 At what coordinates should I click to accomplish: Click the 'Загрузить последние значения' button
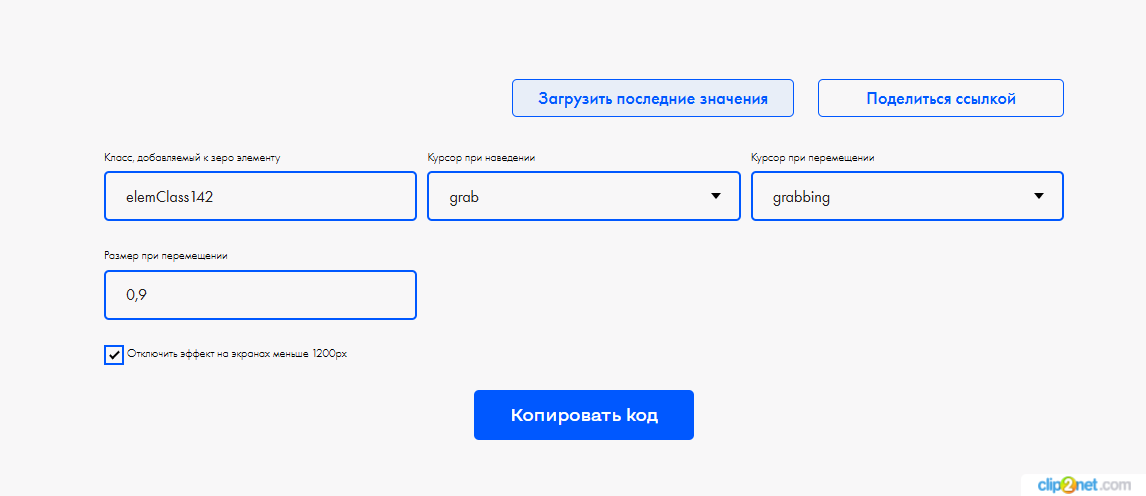(x=652, y=99)
